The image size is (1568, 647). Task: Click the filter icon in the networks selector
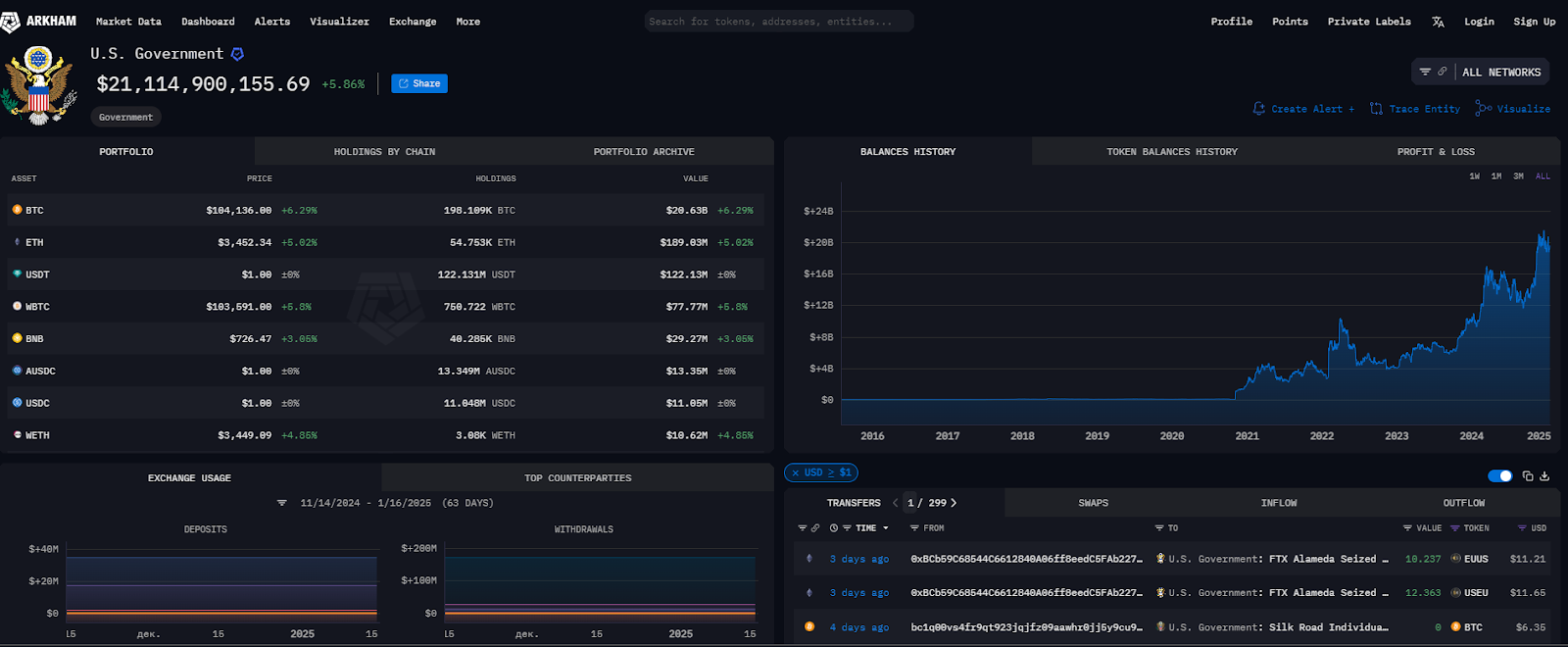1425,72
